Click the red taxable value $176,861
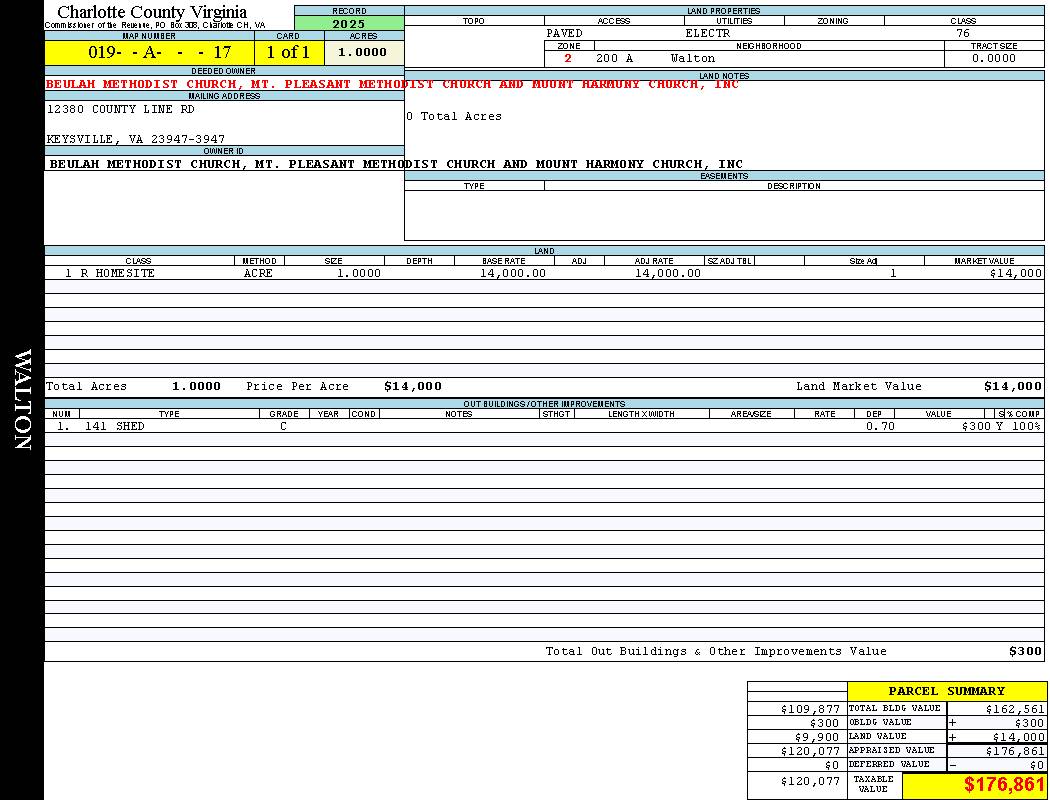The image size is (1050, 800). coord(1004,785)
